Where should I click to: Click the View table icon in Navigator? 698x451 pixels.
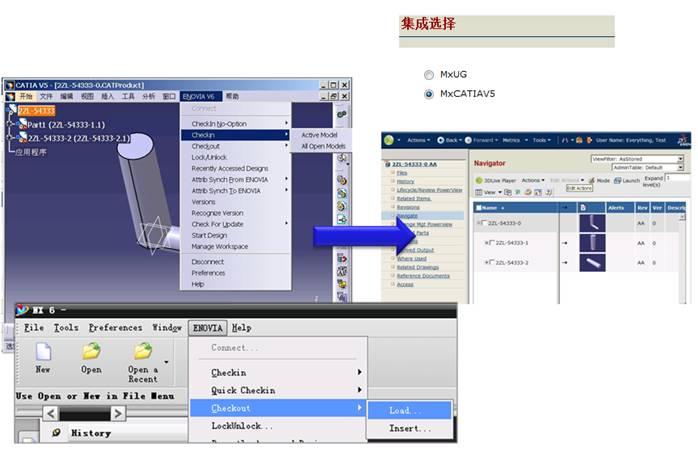(479, 192)
